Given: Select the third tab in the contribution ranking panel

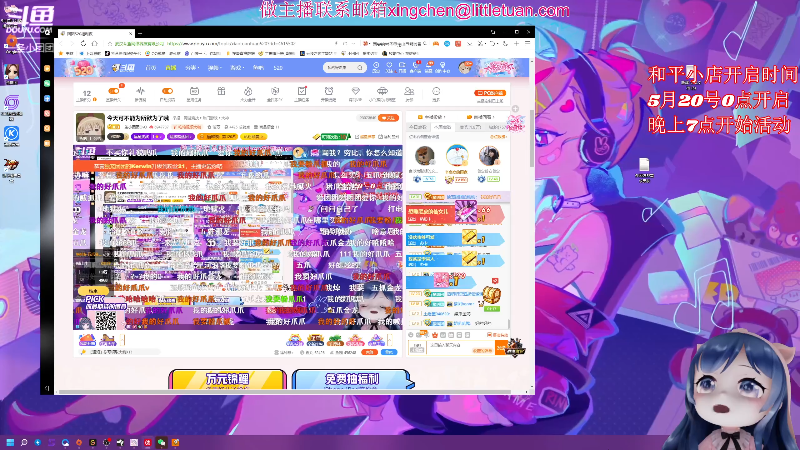Looking at the screenshot, I should coord(469,127).
